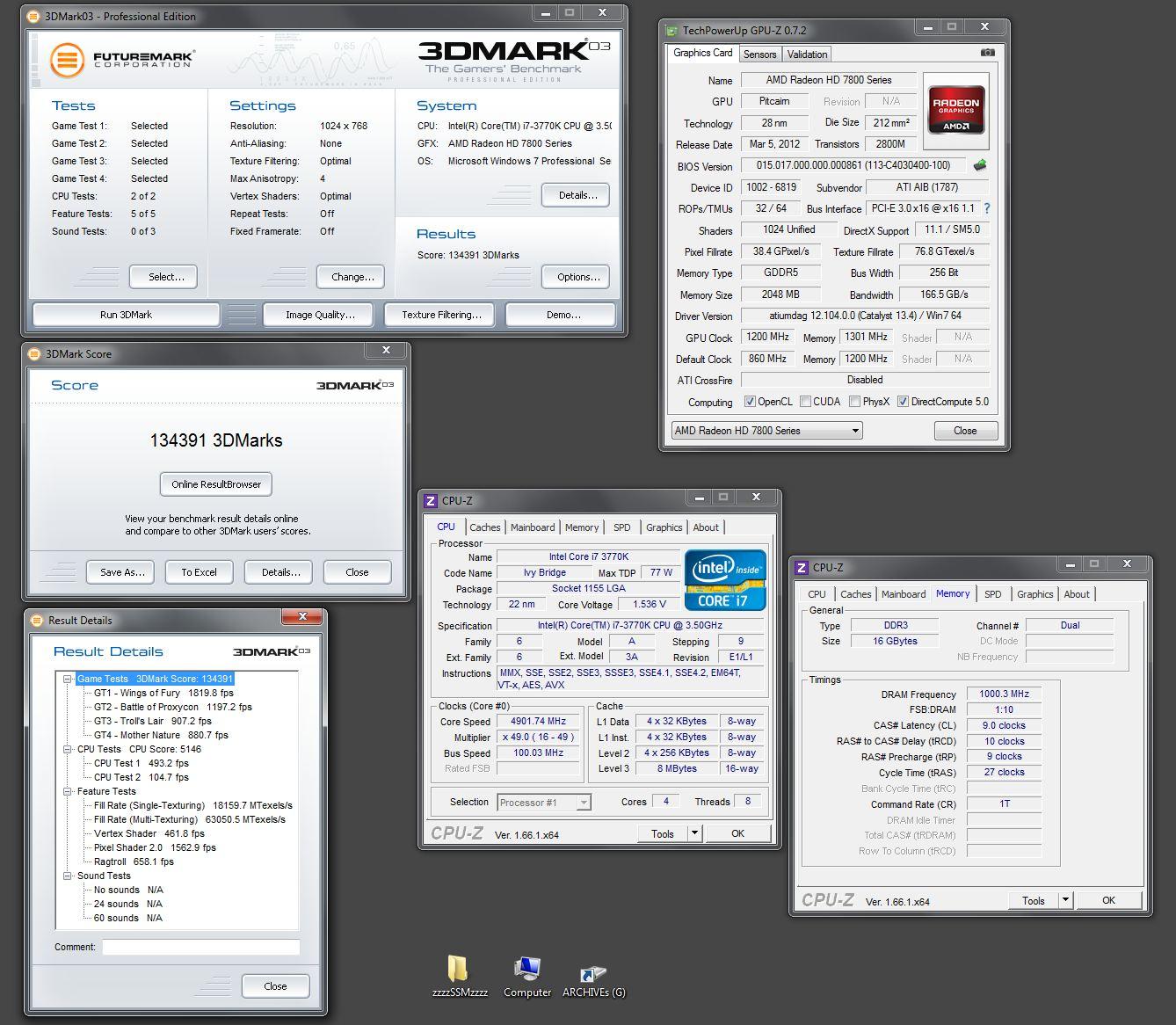Click the Core Speed 4901.74 MHz value
This screenshot has height=1025, width=1176.
538,722
